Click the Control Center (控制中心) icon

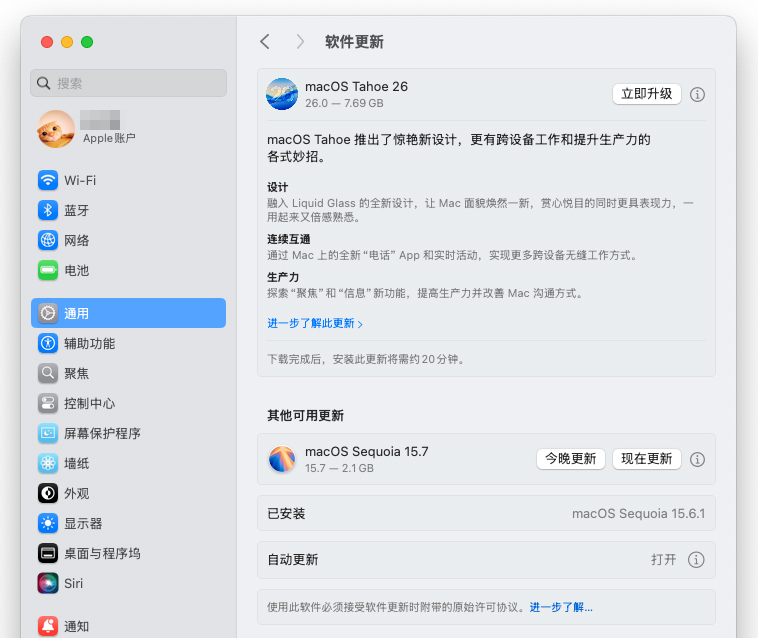click(x=48, y=403)
